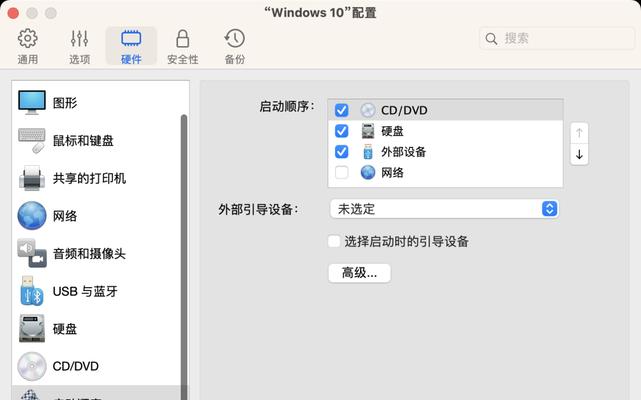Click 外部设备 USB icon in boot order list
The height and width of the screenshot is (400, 641).
pos(368,152)
